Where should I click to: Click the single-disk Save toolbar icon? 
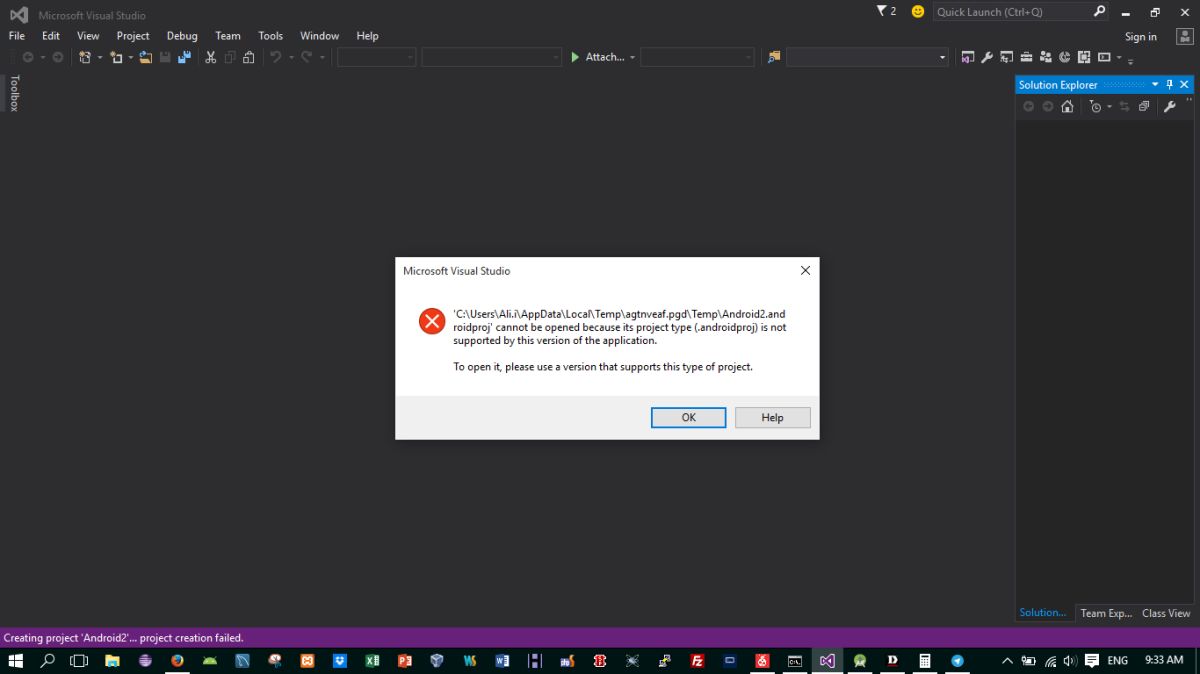point(165,57)
